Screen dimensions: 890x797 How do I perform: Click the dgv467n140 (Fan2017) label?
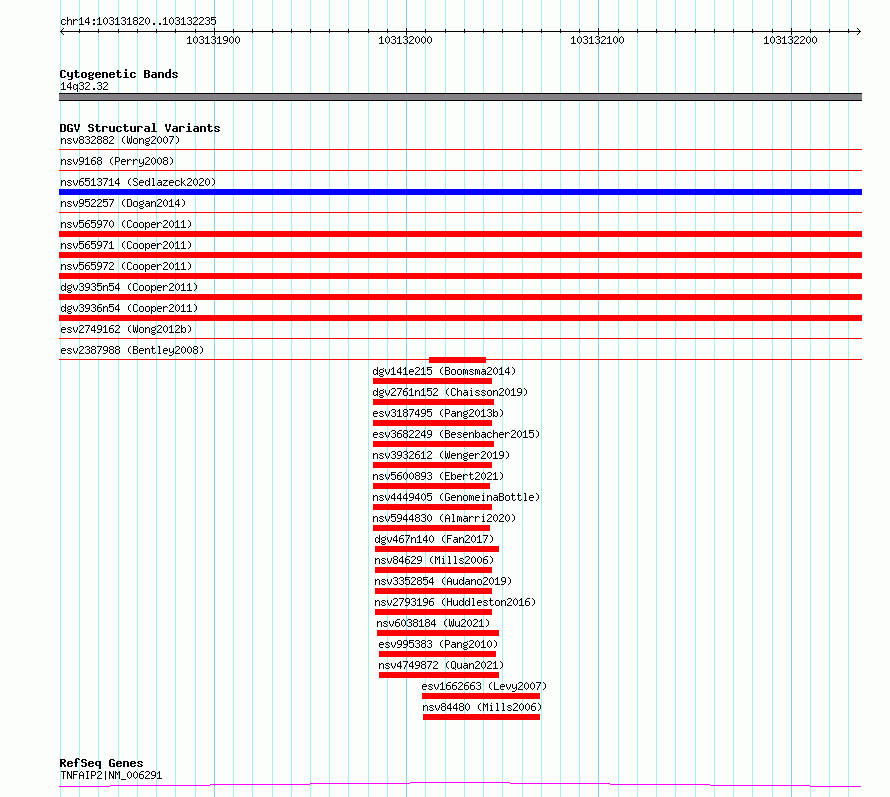tap(434, 539)
